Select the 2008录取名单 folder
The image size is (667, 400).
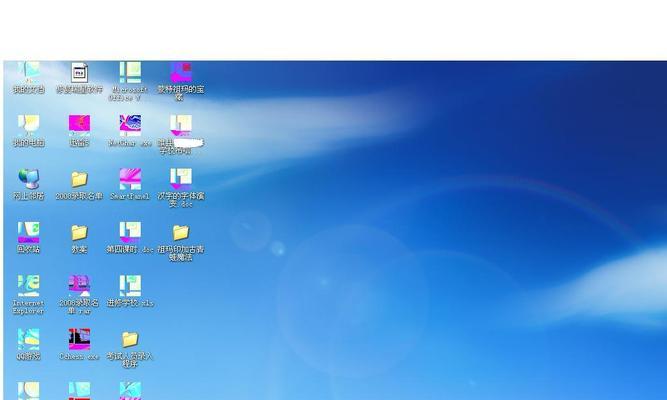[80, 184]
